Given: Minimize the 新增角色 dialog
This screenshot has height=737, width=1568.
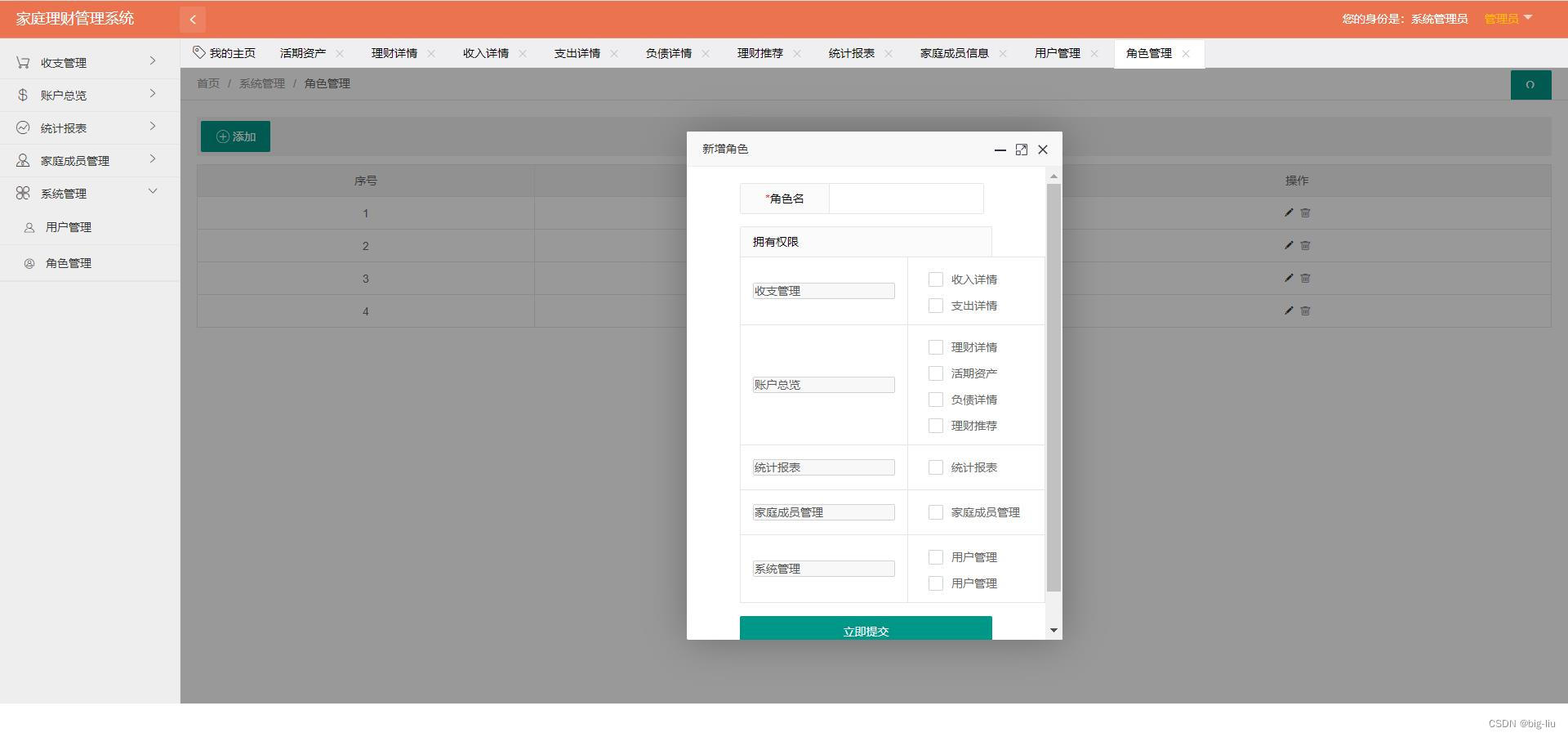Looking at the screenshot, I should 1000,150.
